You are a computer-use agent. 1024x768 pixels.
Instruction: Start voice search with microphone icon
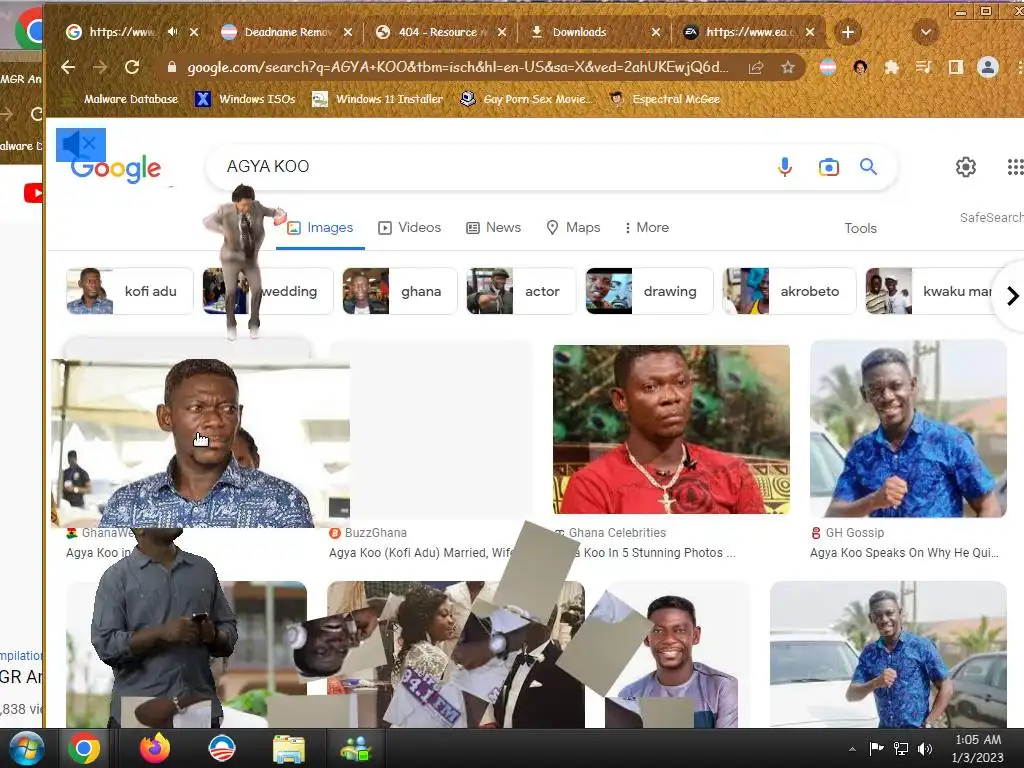click(x=785, y=167)
